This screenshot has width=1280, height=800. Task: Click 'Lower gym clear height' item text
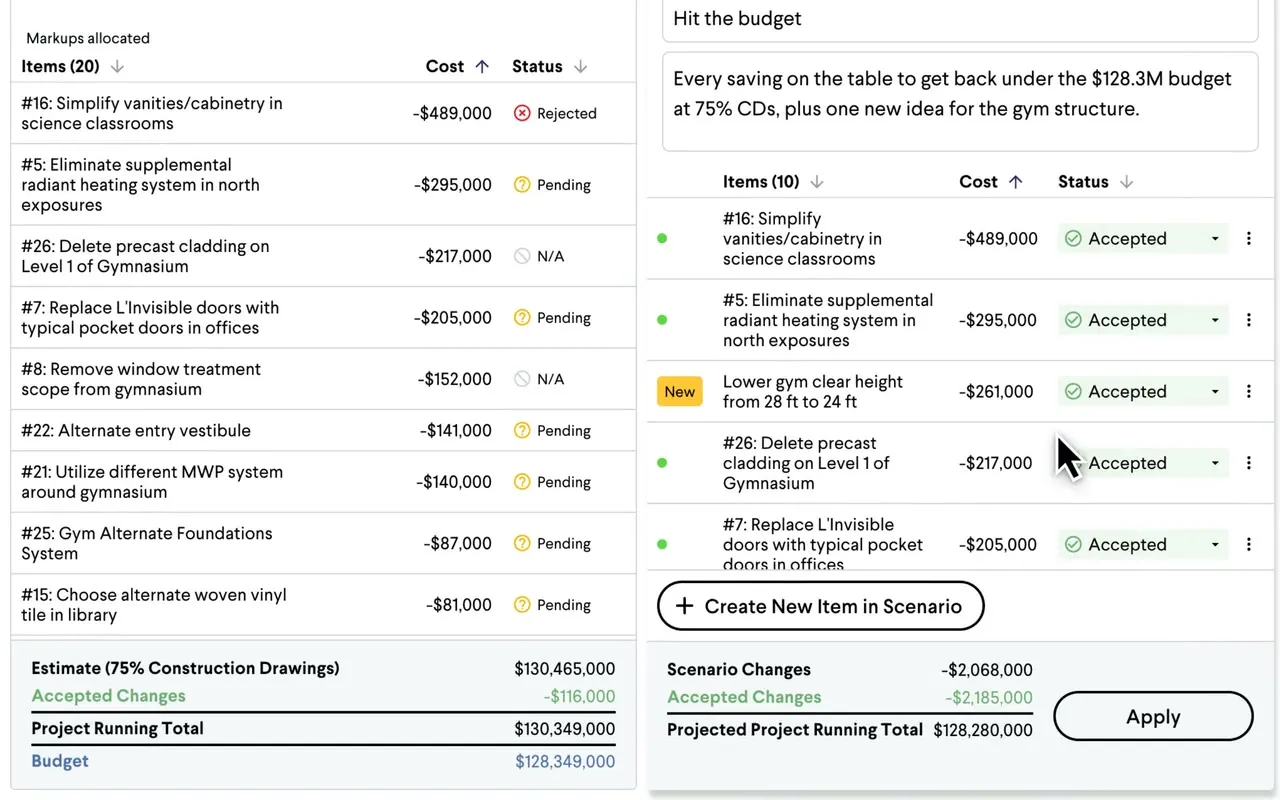[813, 392]
